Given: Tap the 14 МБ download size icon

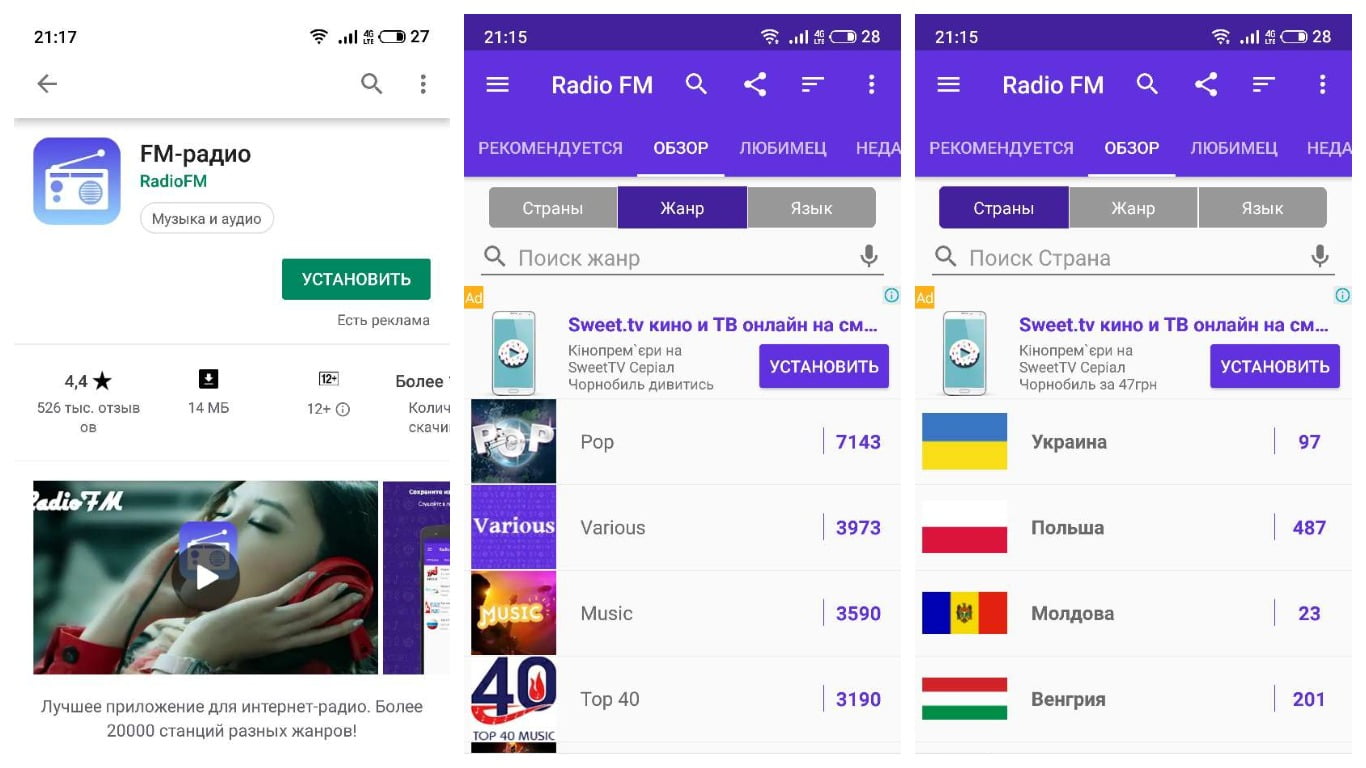Looking at the screenshot, I should 208,379.
